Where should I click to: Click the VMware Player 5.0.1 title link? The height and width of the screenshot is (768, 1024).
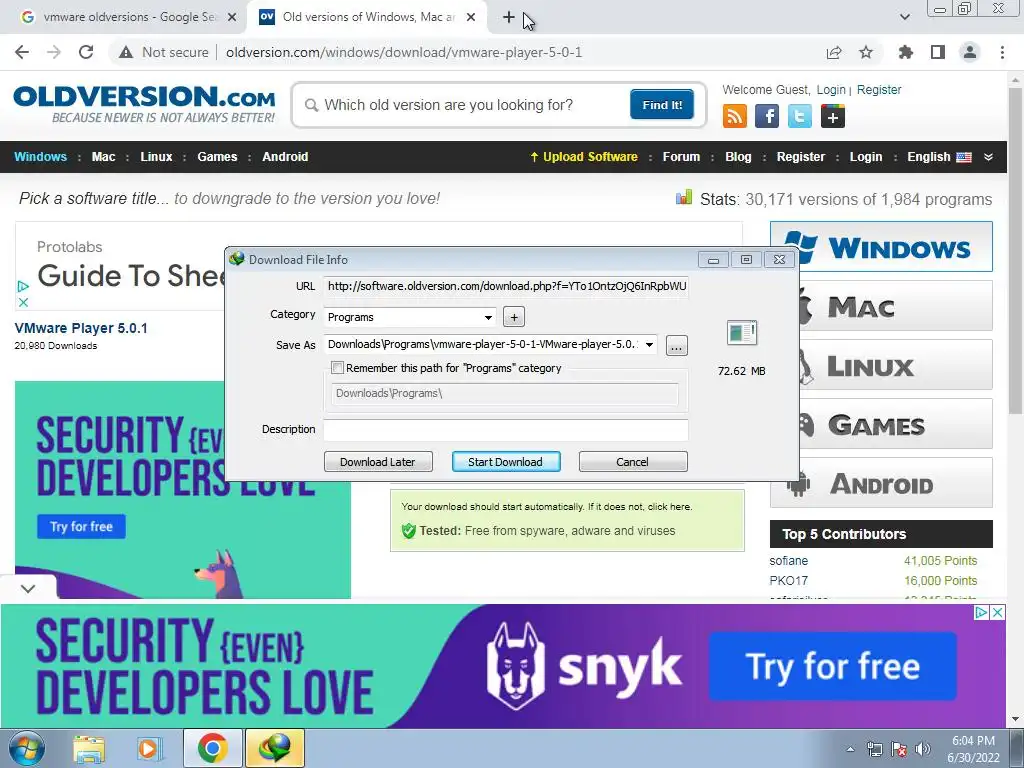coord(81,328)
